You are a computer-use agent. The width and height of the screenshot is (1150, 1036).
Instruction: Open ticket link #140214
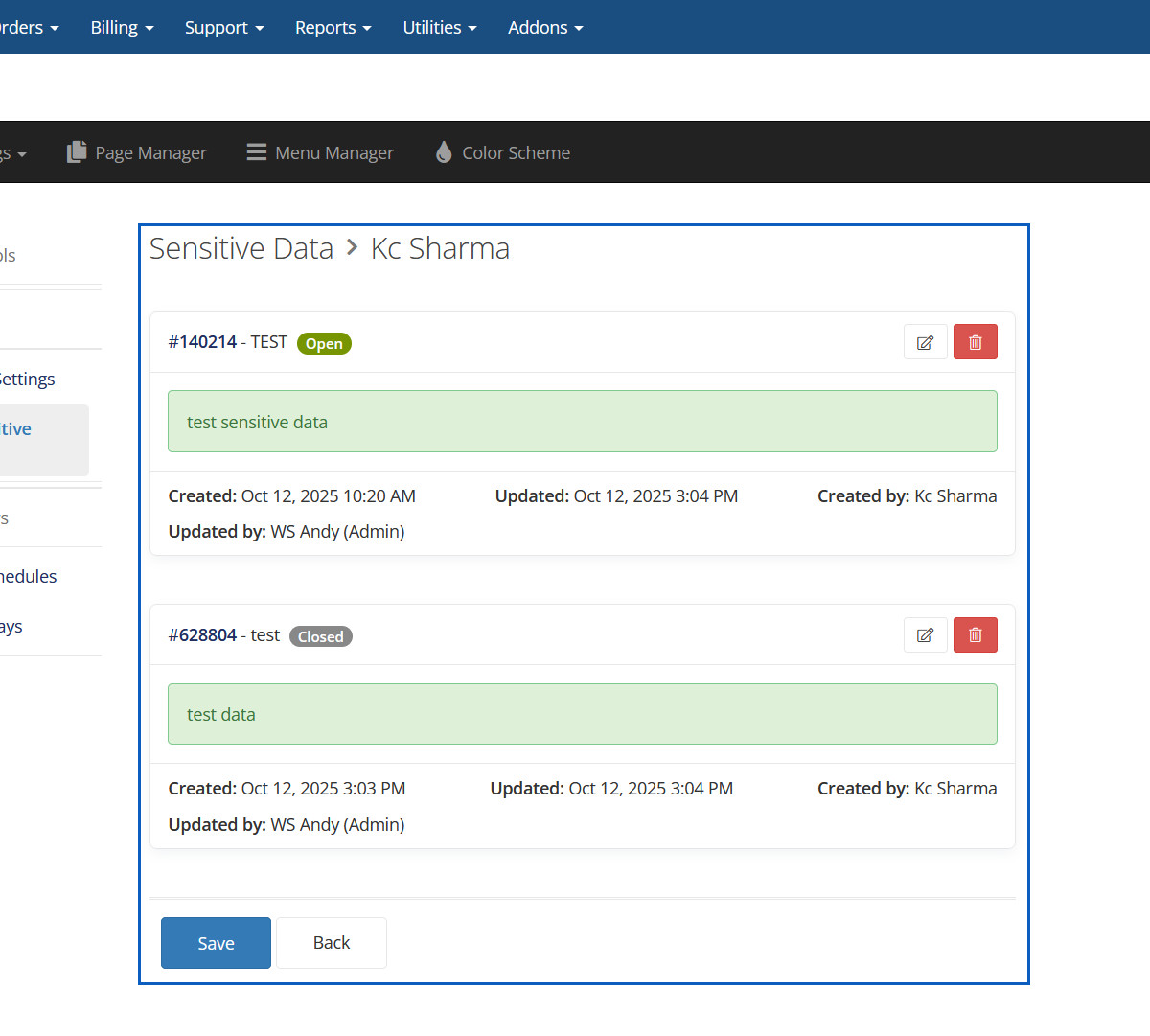pos(202,342)
